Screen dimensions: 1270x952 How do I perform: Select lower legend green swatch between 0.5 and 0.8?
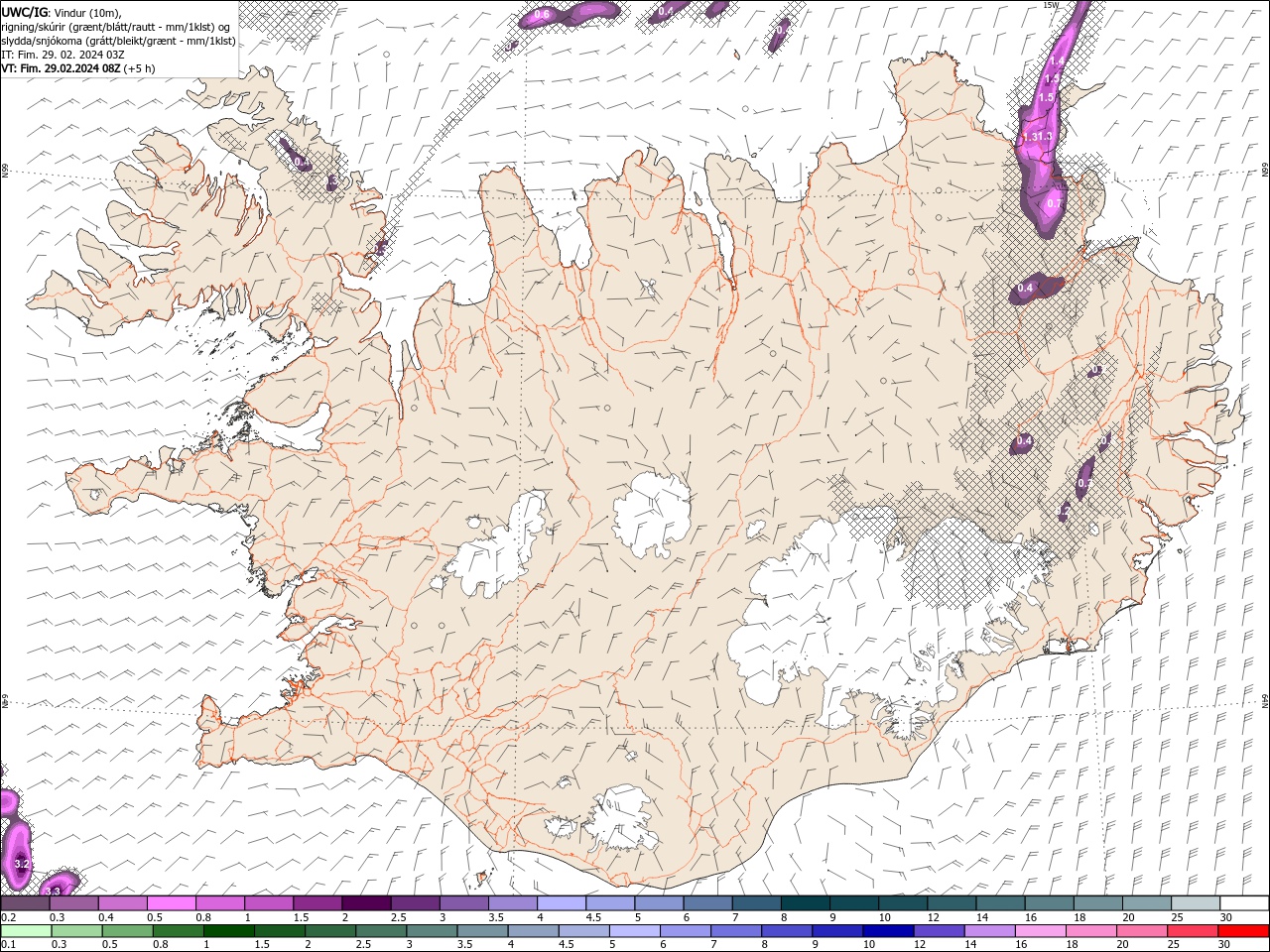pos(127,931)
